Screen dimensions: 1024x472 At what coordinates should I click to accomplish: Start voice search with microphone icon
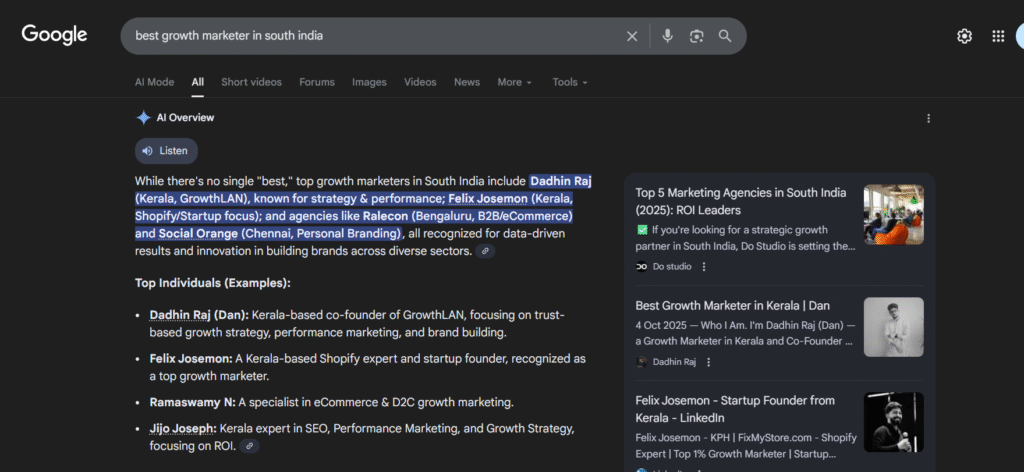coord(667,36)
